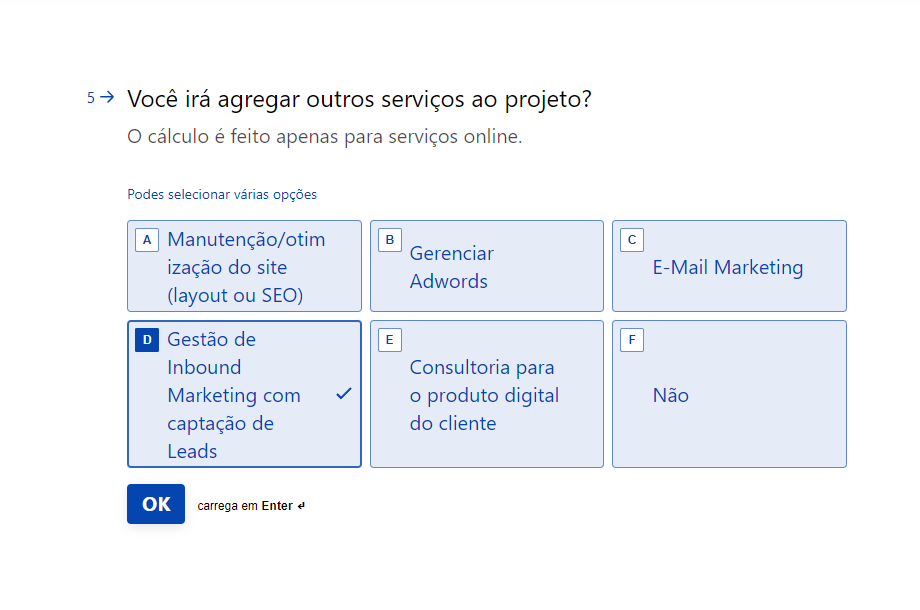920x610 pixels.
Task: Choose the Gerenciar Adwords option
Action: click(x=486, y=266)
